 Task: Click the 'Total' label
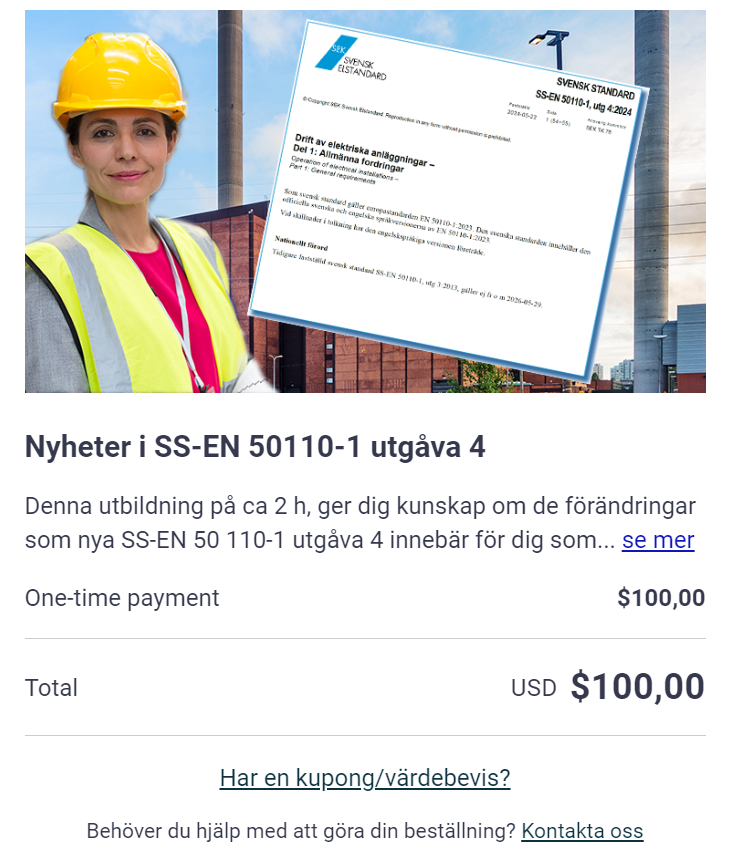click(51, 688)
